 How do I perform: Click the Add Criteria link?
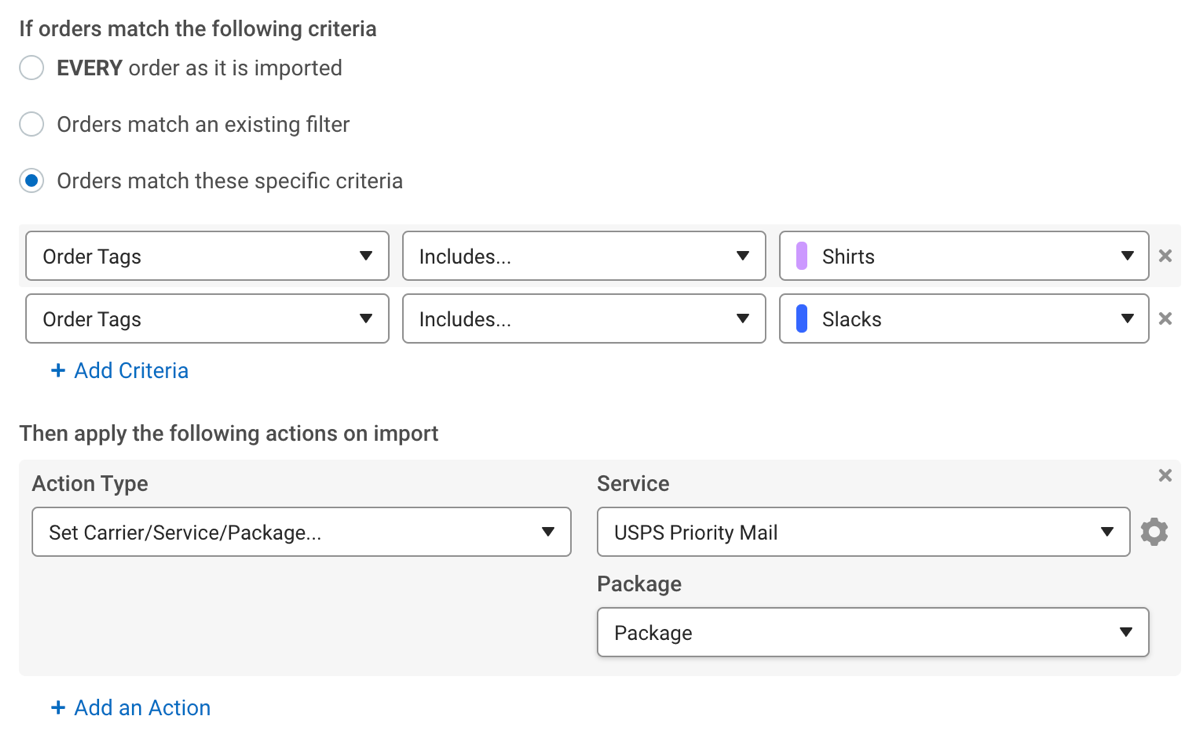[130, 370]
